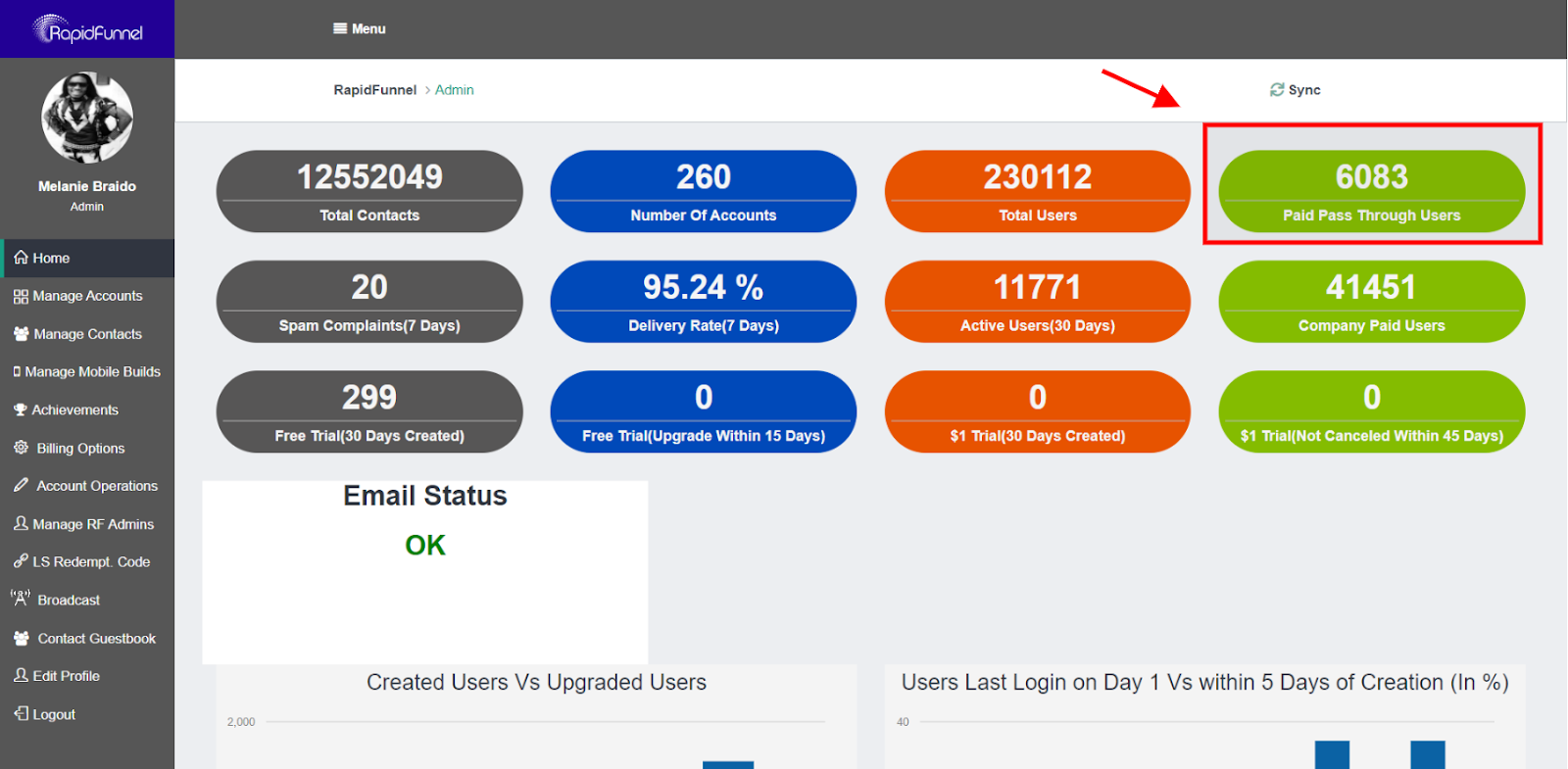
Task: Click the Broadcast antenna icon
Action: 20,598
